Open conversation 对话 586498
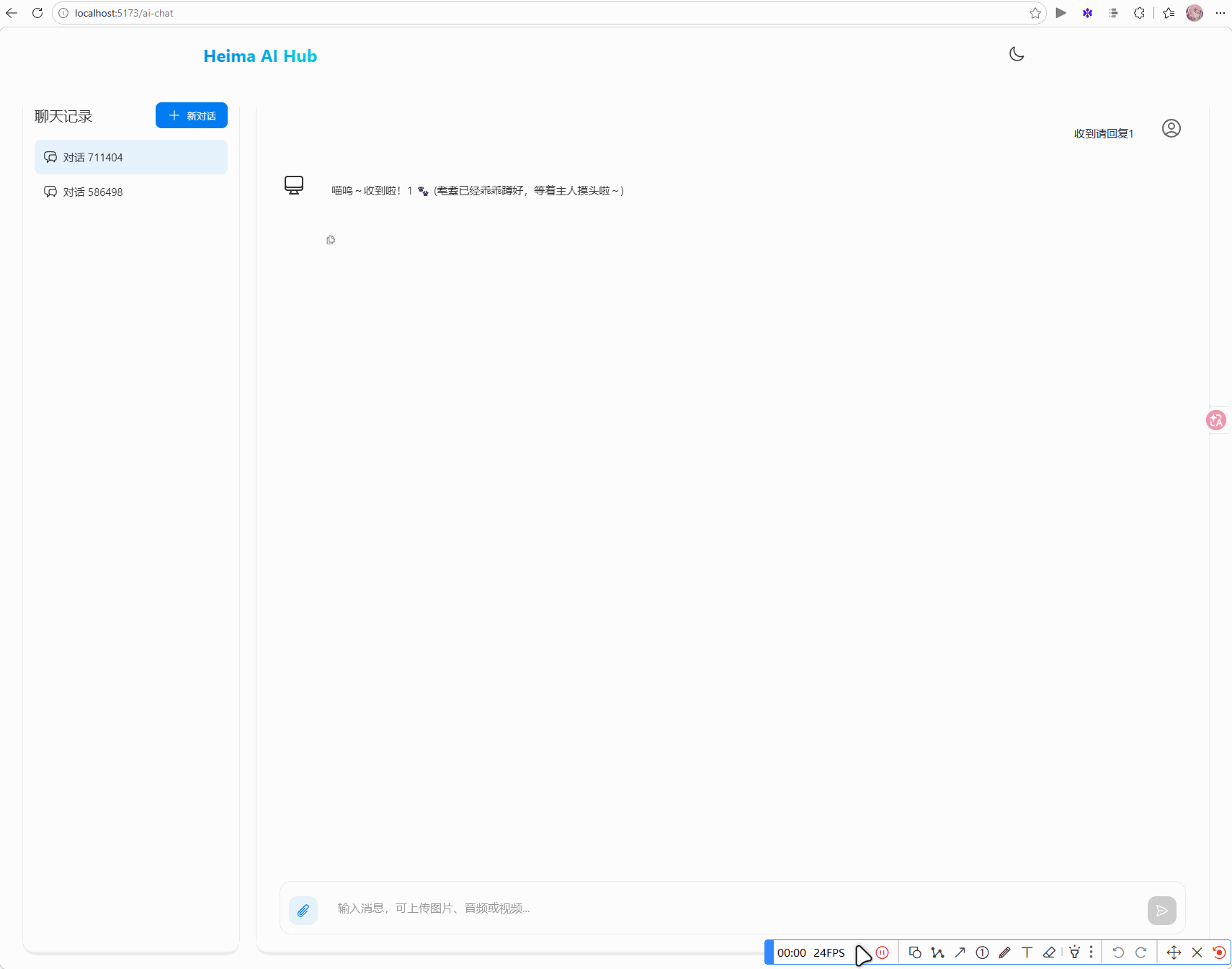Image resolution: width=1232 pixels, height=969 pixels. [131, 192]
